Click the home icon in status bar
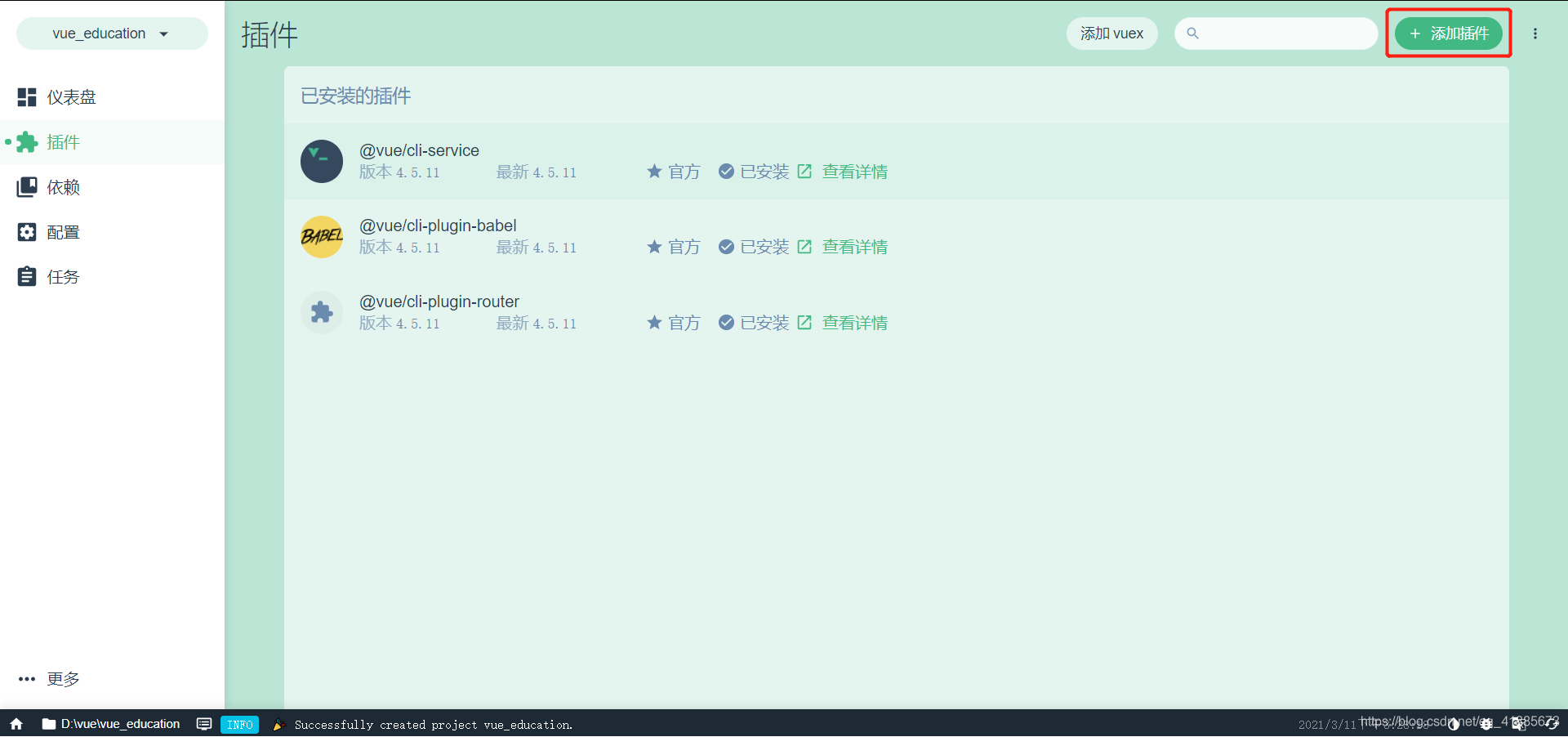Screen dimensions: 1568x737 pyautogui.click(x=16, y=724)
